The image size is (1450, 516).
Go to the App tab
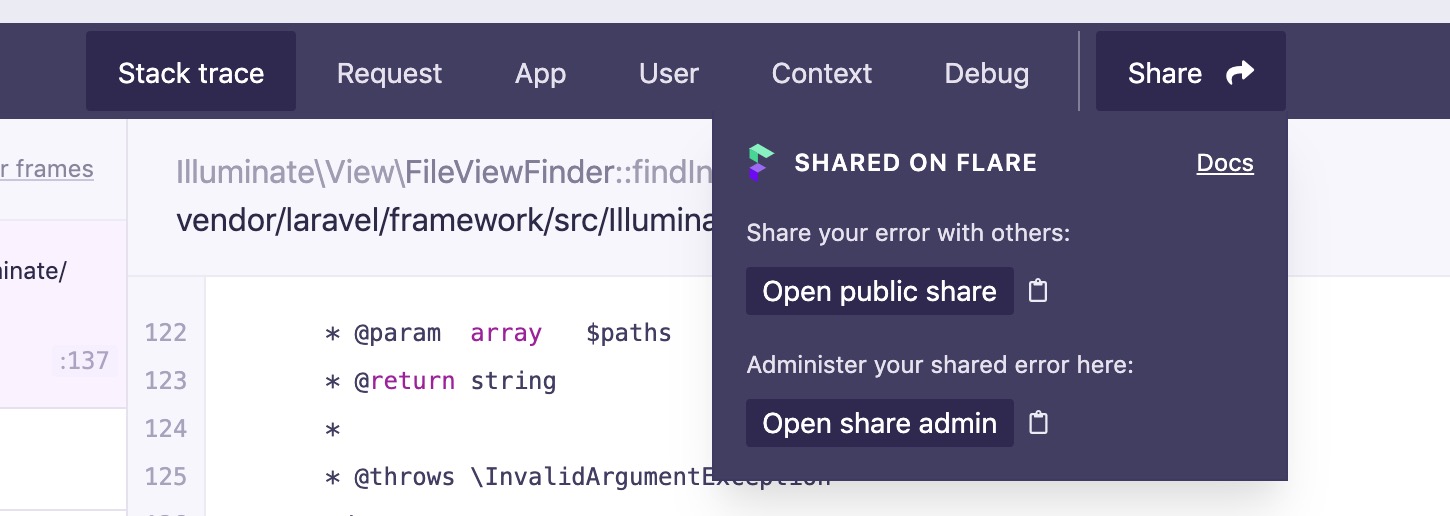[540, 73]
